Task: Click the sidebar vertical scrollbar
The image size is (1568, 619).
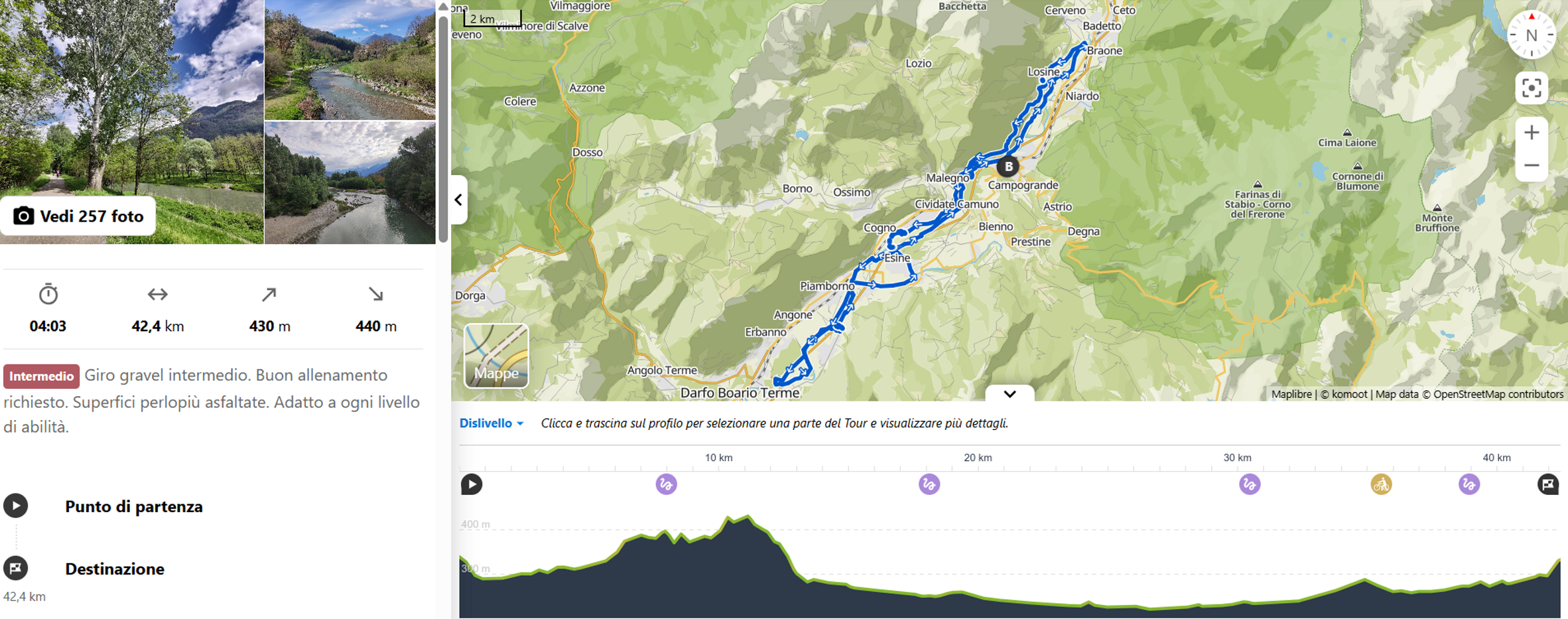Action: pos(443,126)
